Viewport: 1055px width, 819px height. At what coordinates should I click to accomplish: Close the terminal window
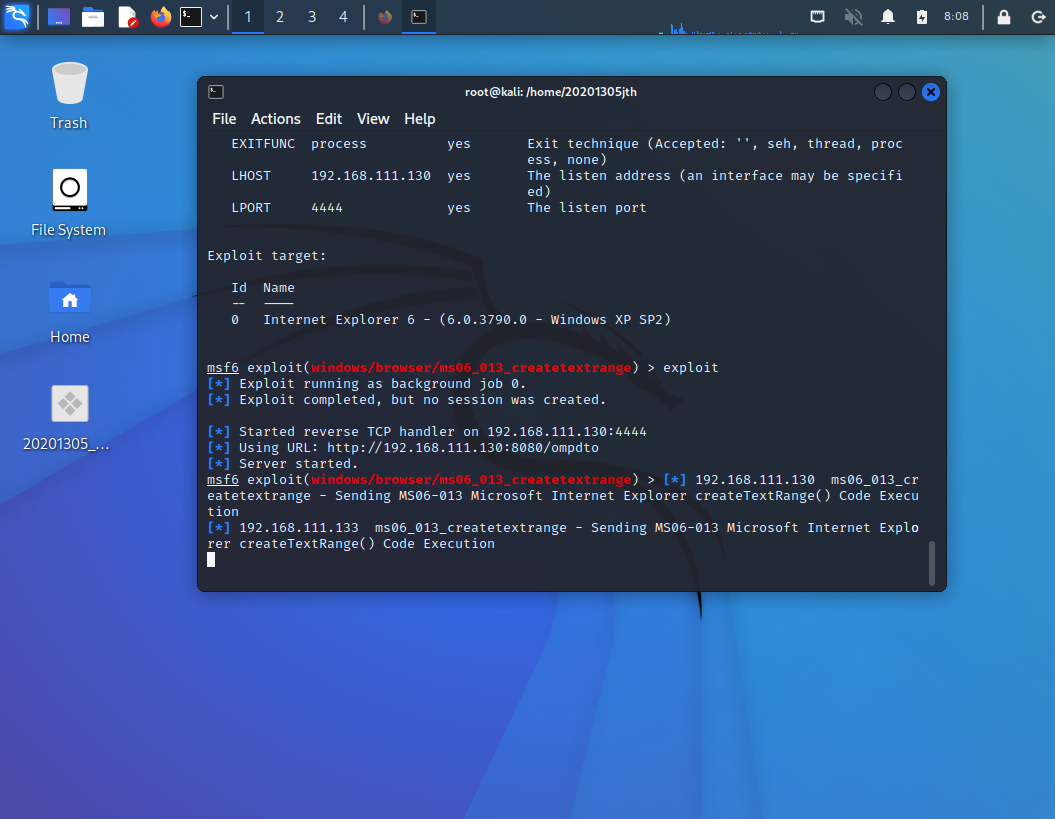[931, 92]
